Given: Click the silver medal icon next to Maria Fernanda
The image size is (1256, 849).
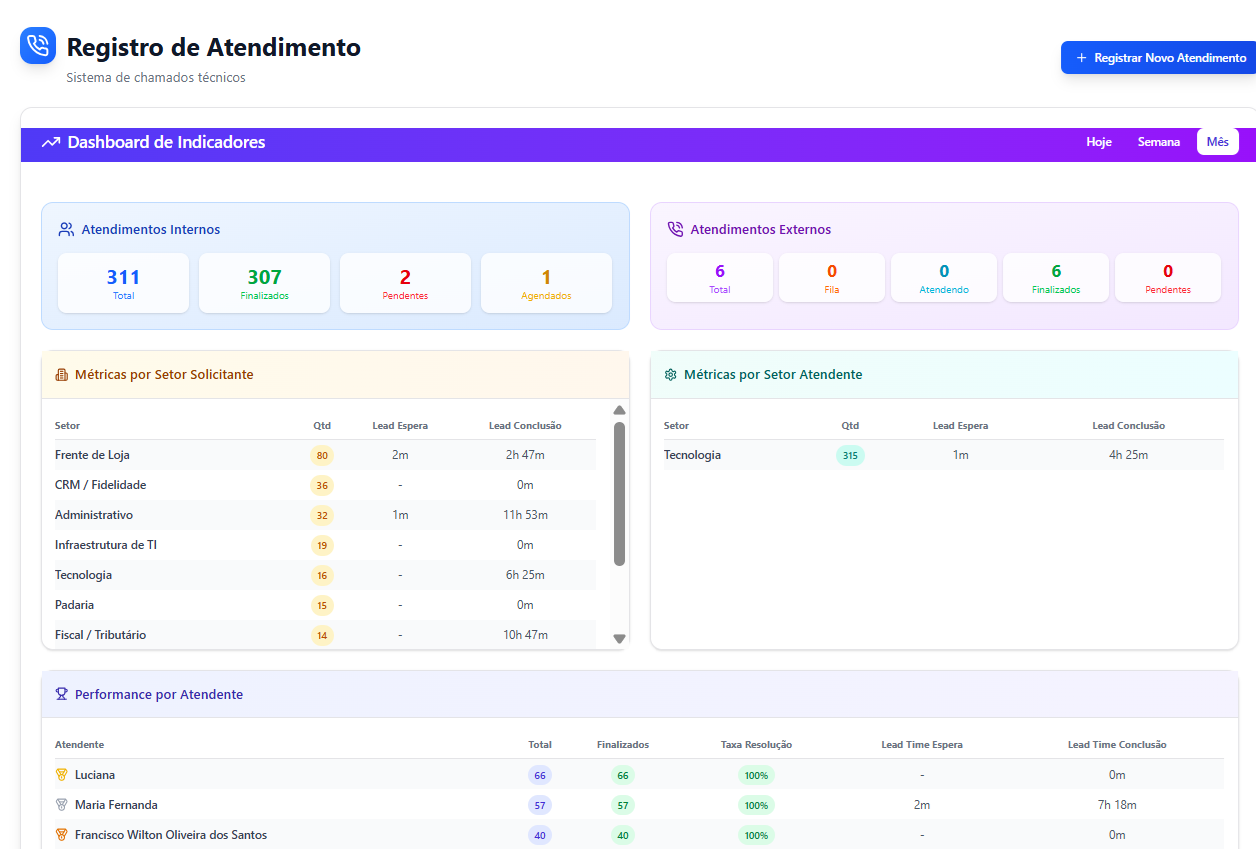Looking at the screenshot, I should (62, 805).
